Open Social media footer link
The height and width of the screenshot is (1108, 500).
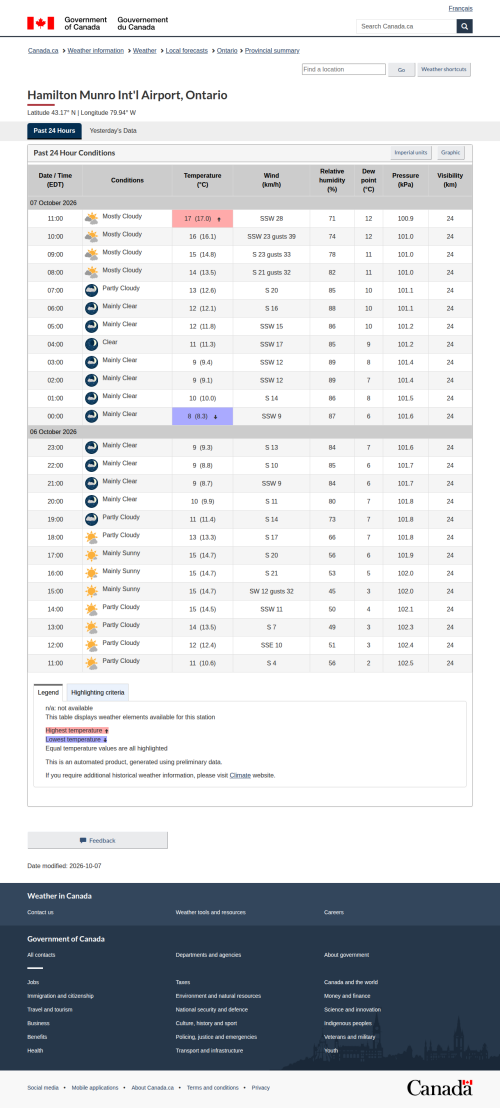pos(43,1088)
